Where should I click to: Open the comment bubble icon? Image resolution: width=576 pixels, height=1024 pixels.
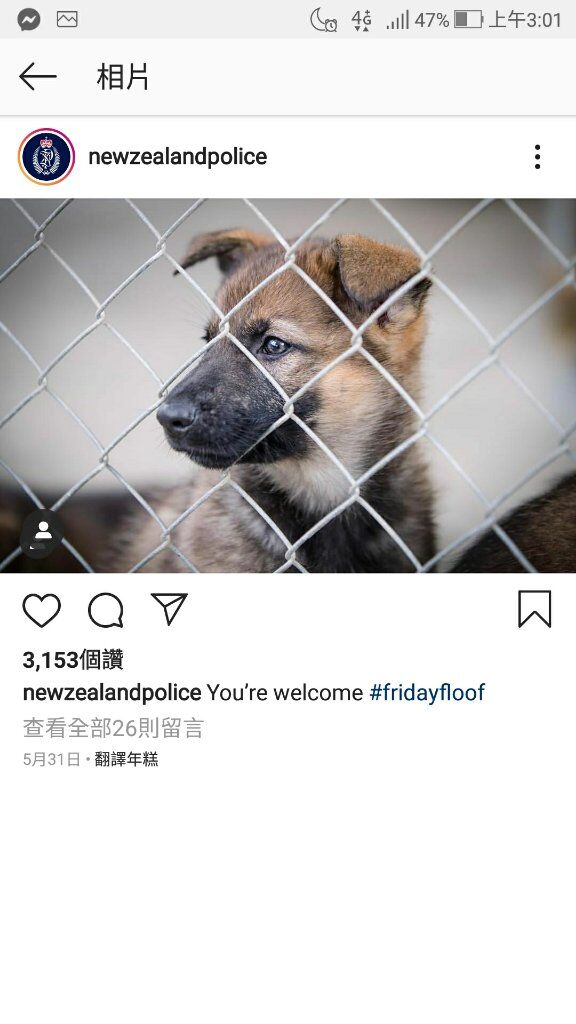coord(106,611)
